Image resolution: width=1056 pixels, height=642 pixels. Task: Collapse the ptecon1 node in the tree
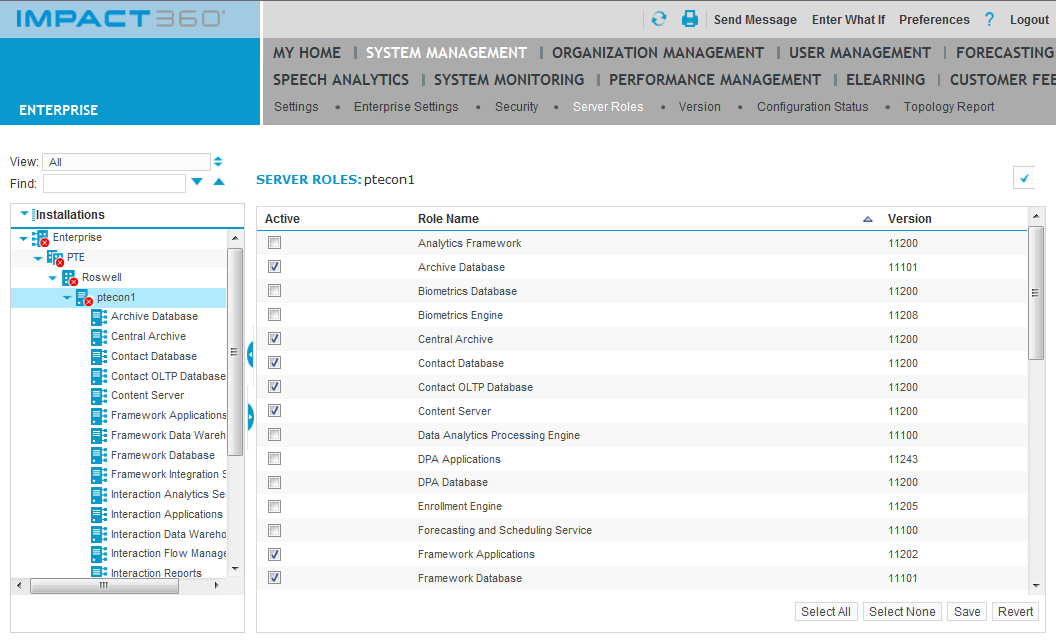67,297
